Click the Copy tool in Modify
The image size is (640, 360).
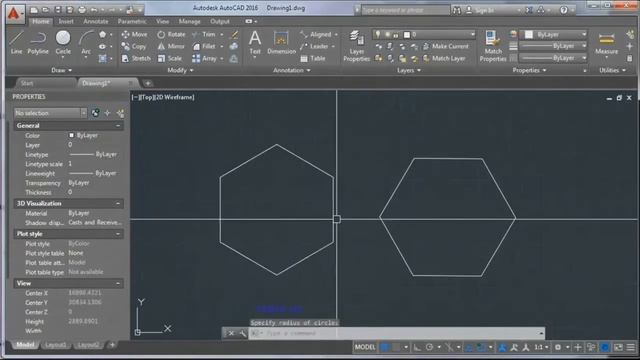pyautogui.click(x=133, y=47)
